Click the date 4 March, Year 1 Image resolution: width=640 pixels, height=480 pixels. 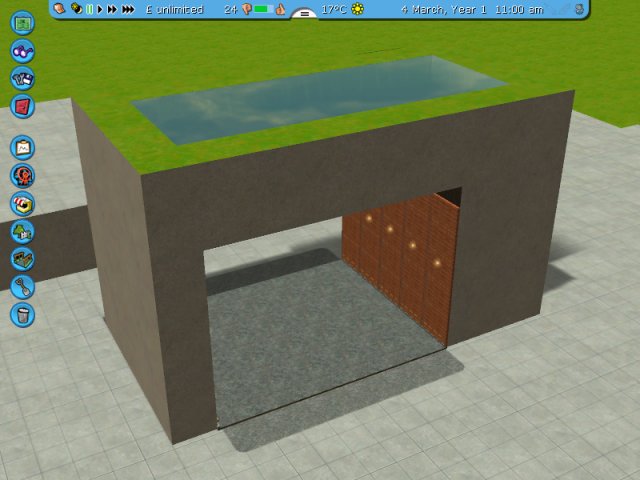pos(444,10)
